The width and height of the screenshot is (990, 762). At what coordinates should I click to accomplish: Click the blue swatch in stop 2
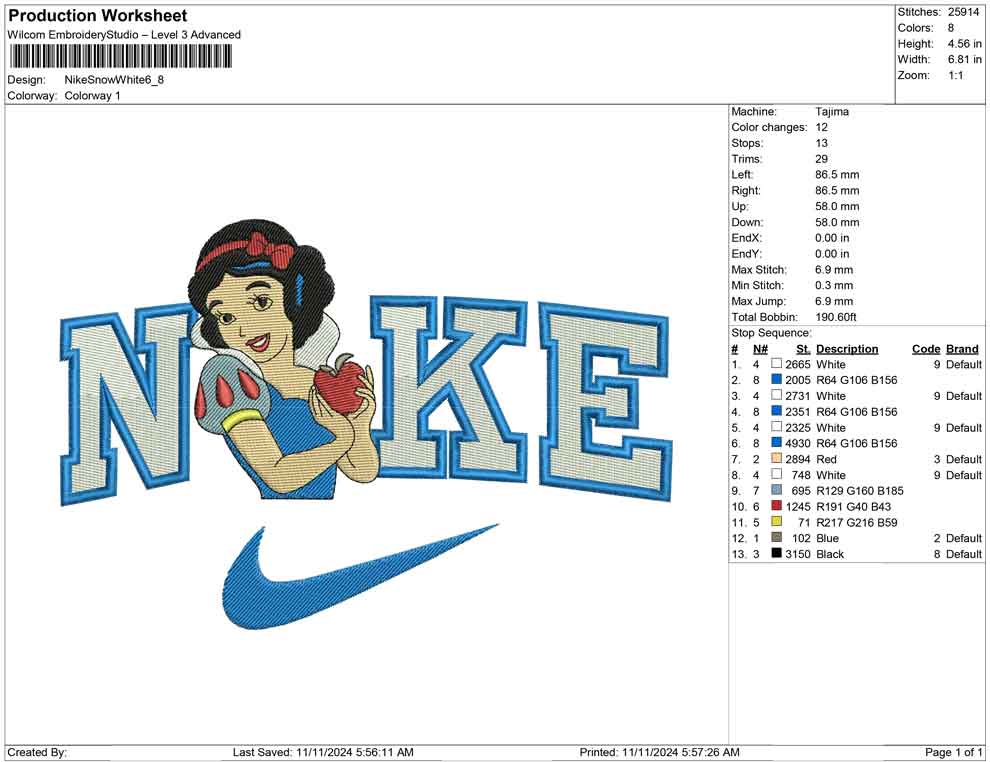click(x=776, y=380)
